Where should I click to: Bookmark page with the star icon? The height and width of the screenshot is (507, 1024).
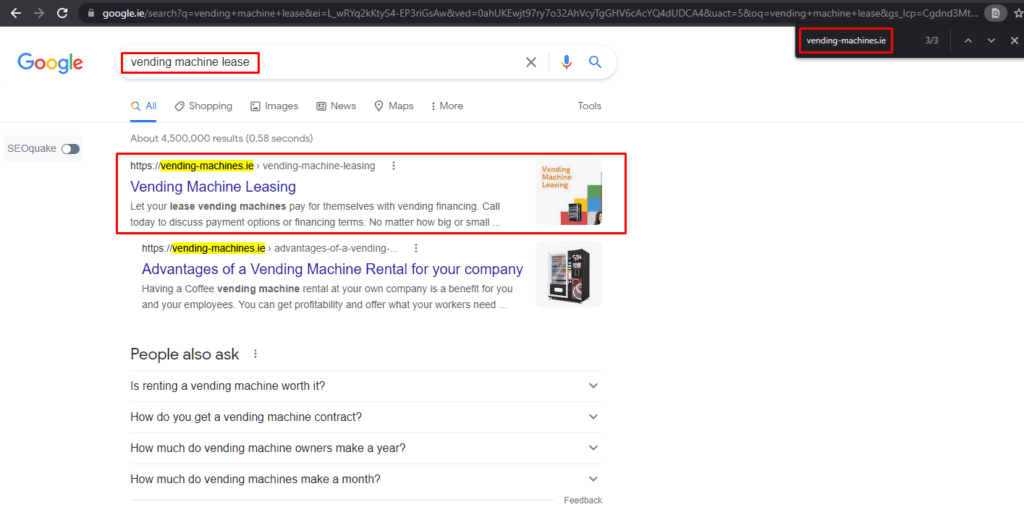click(1018, 13)
